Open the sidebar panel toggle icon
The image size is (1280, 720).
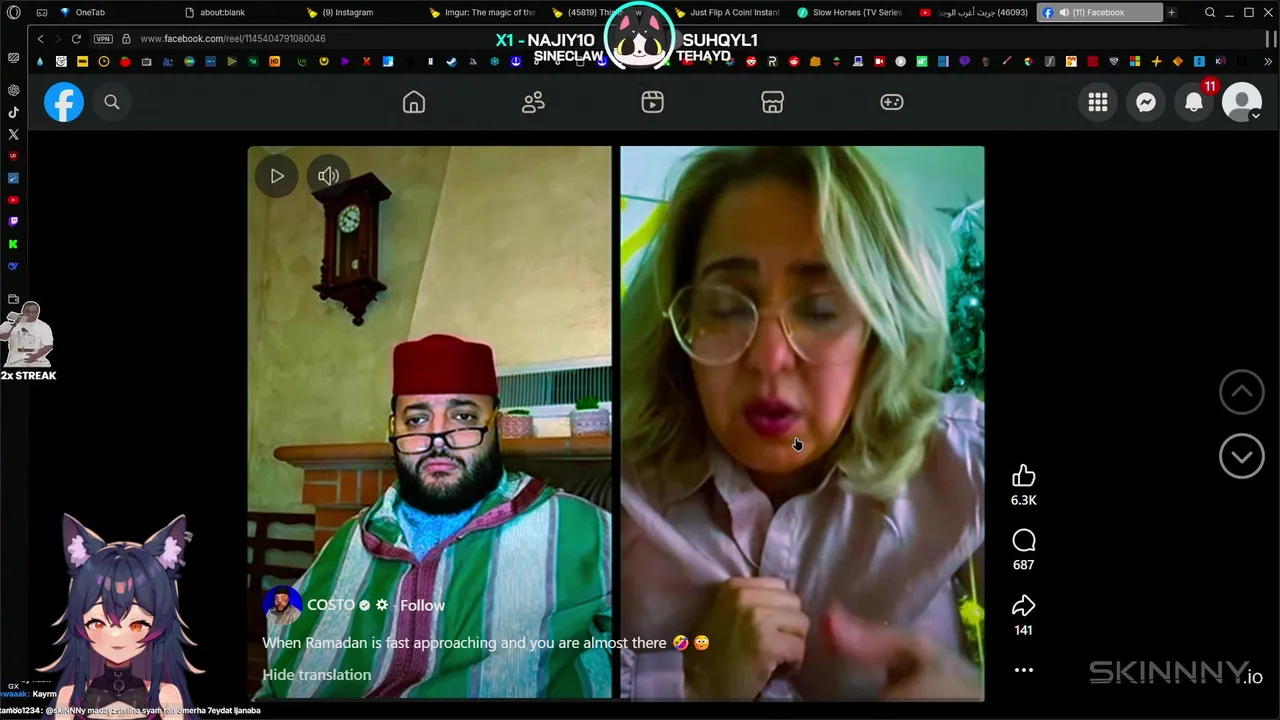(13, 58)
